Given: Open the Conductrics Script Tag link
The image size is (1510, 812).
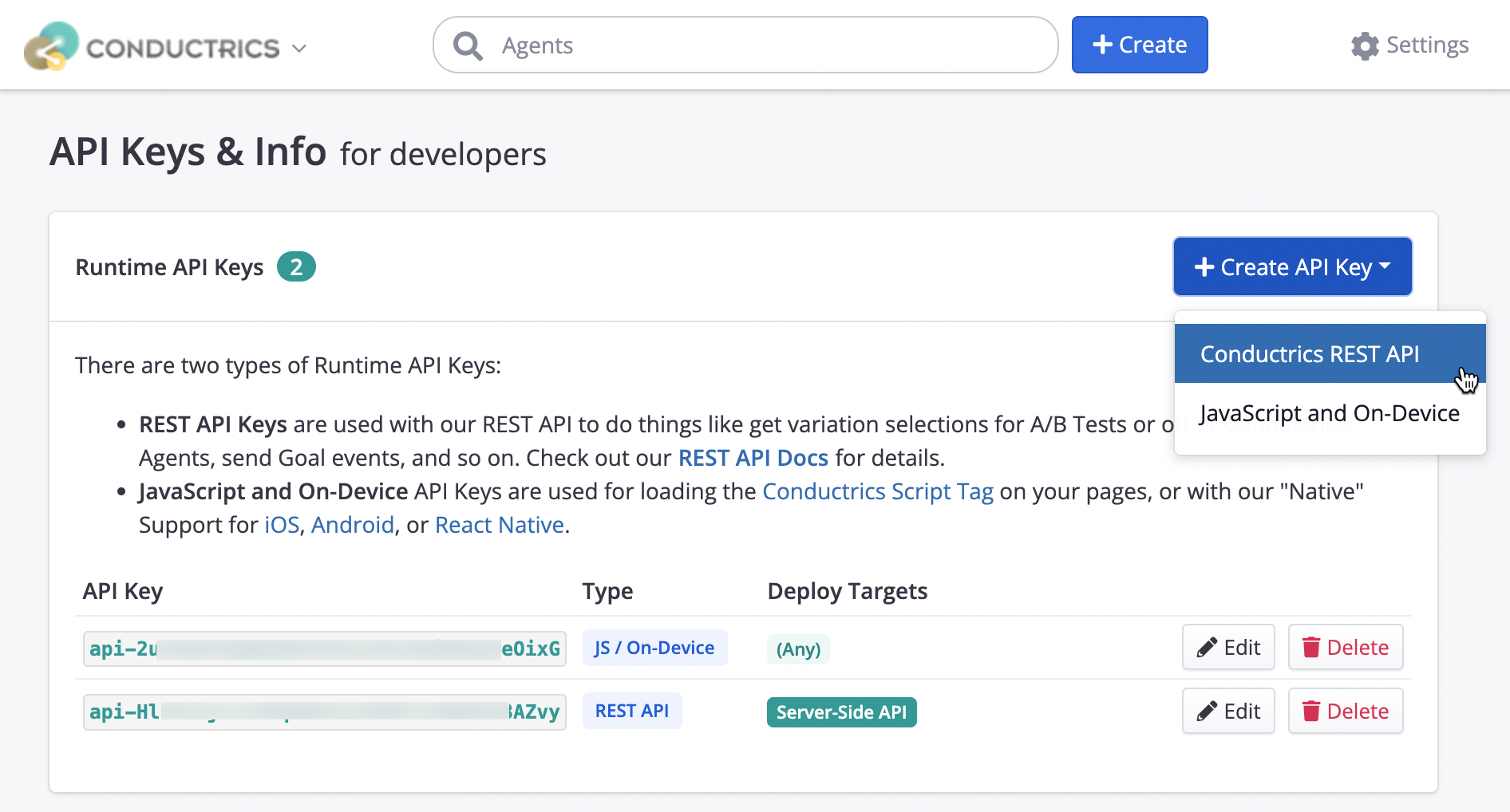Looking at the screenshot, I should [x=877, y=491].
